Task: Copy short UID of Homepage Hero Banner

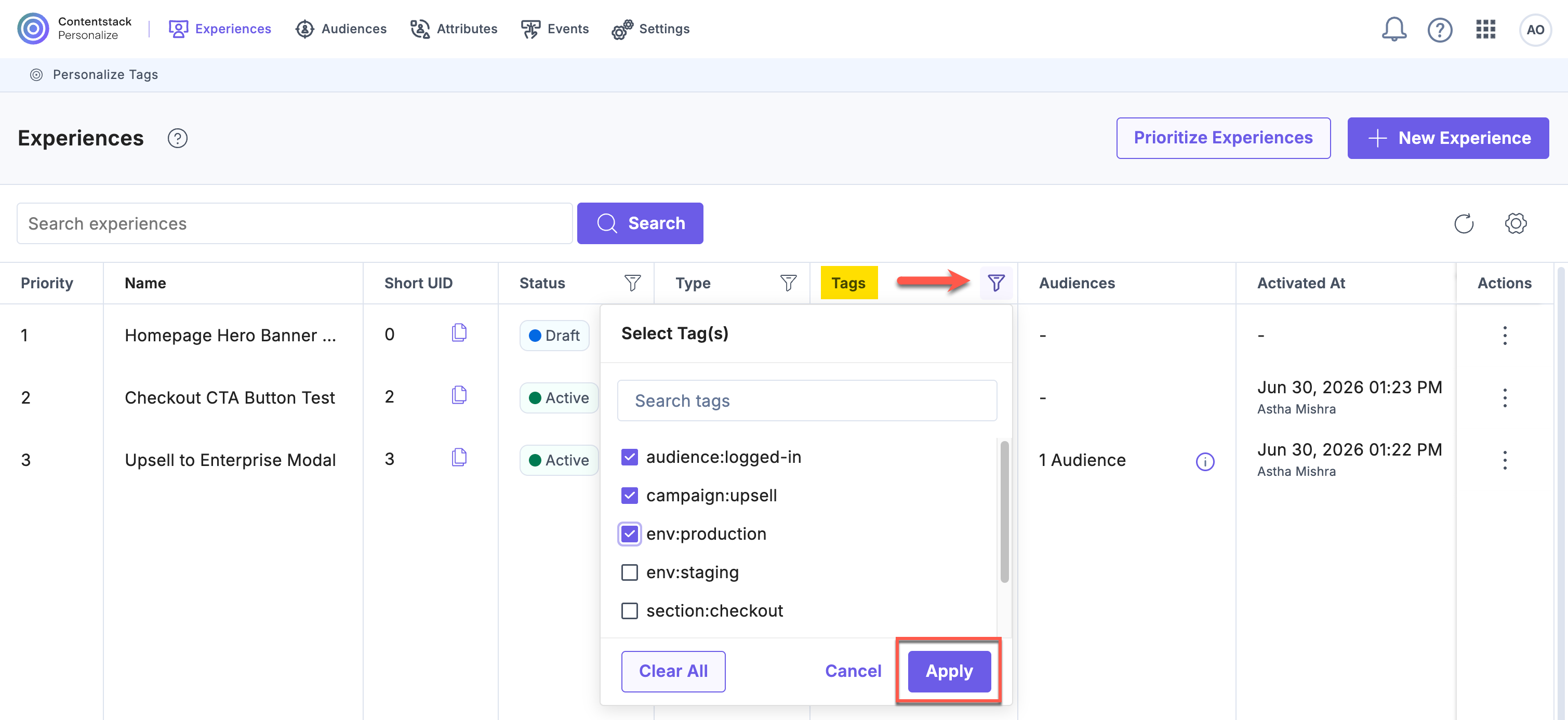Action: tap(459, 333)
